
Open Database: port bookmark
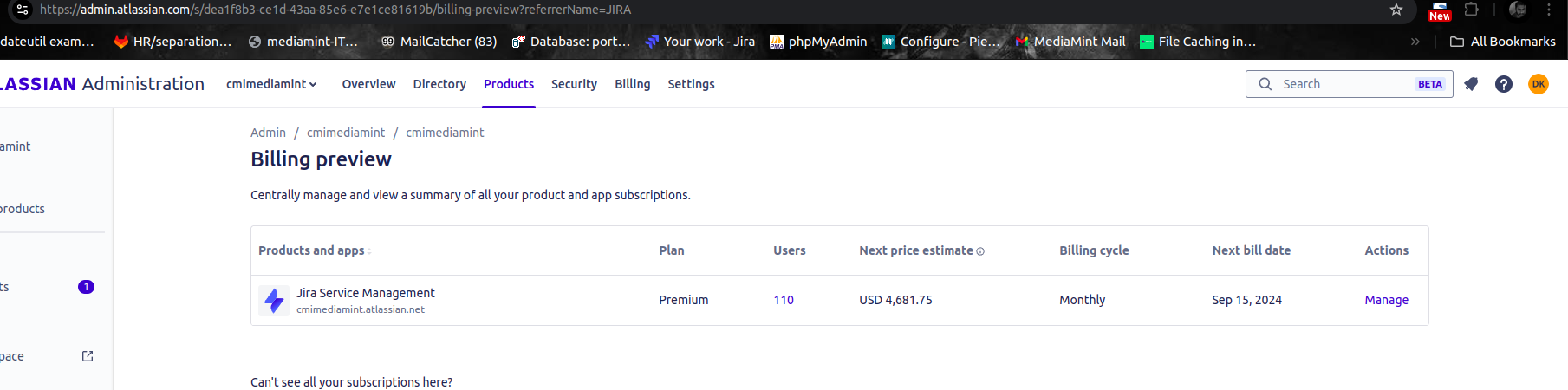pos(571,42)
